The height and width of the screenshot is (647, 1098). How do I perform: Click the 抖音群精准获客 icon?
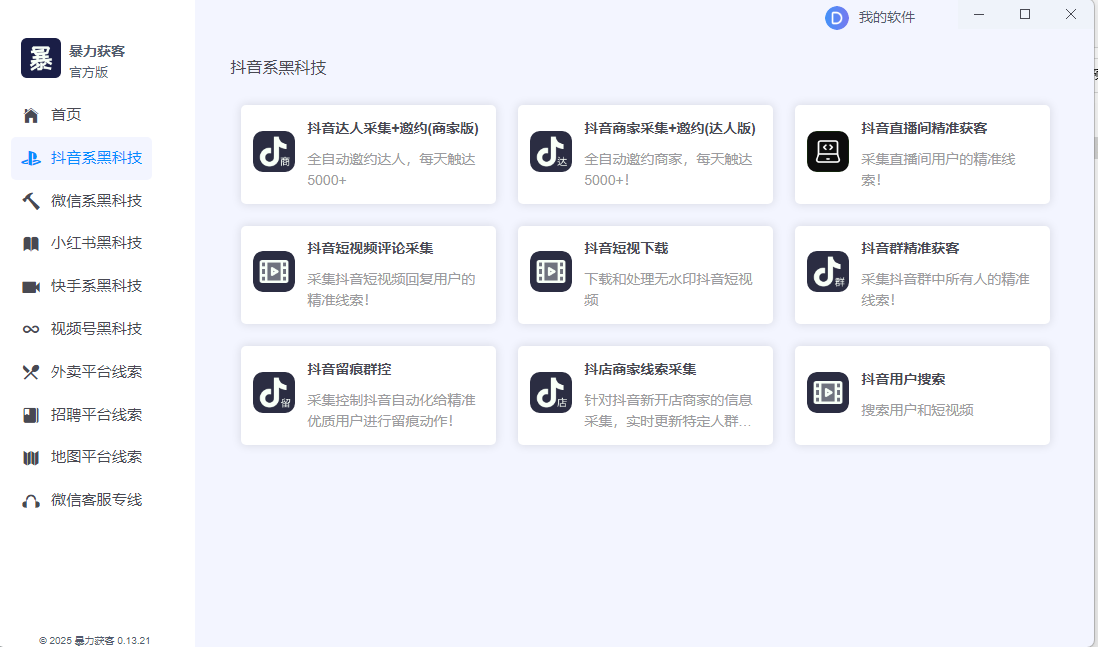[x=827, y=272]
